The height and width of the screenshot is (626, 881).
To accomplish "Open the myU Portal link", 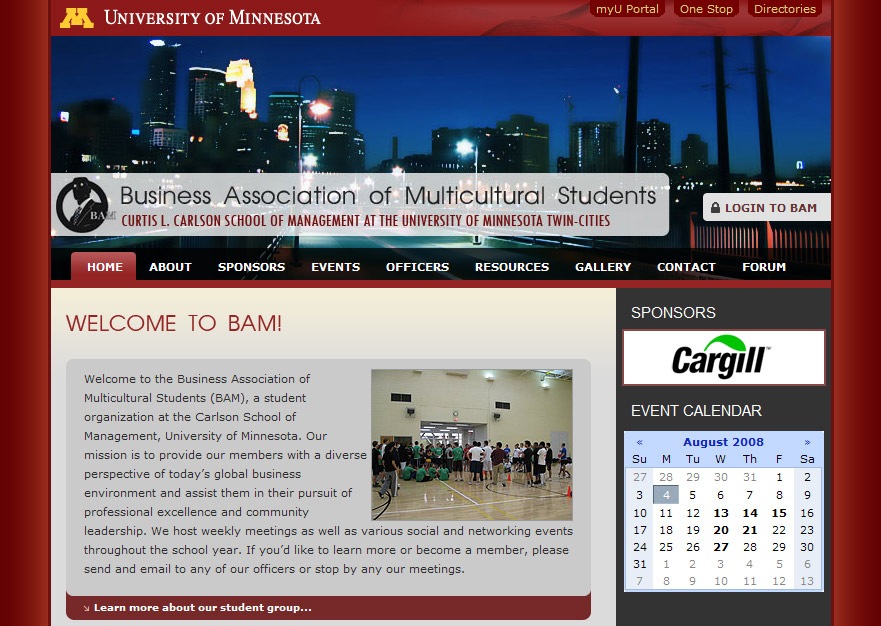I will [627, 9].
